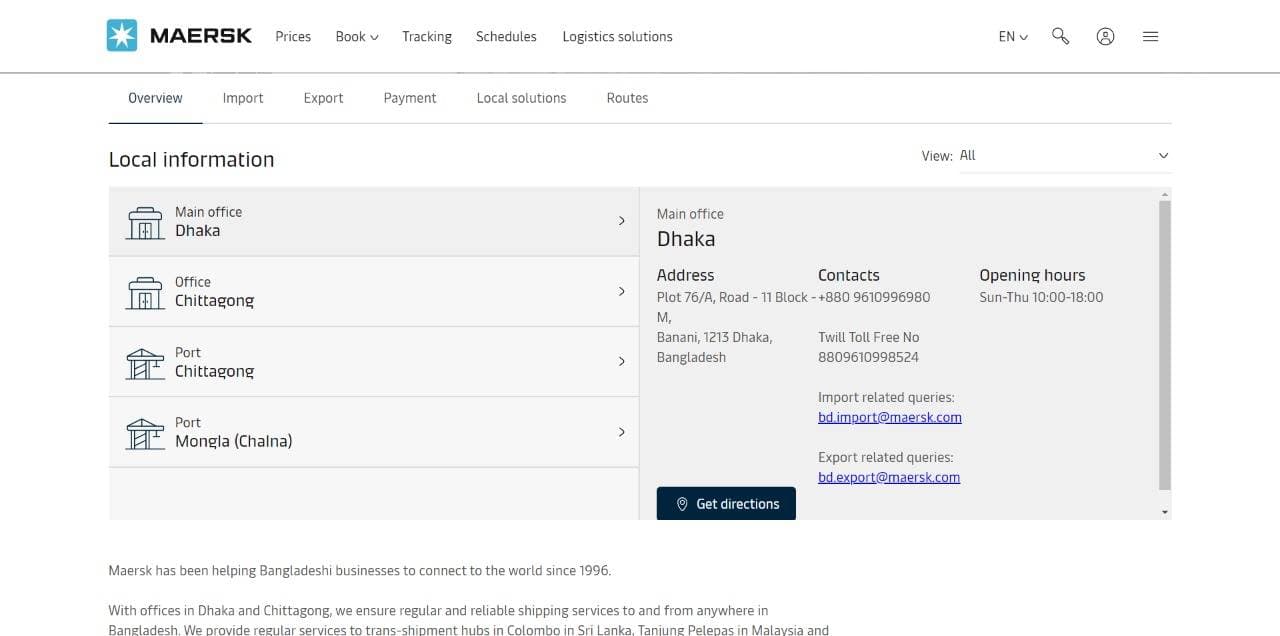Open bd.import@maersk.com email link
Viewport: 1280px width, 636px height.
tap(890, 418)
